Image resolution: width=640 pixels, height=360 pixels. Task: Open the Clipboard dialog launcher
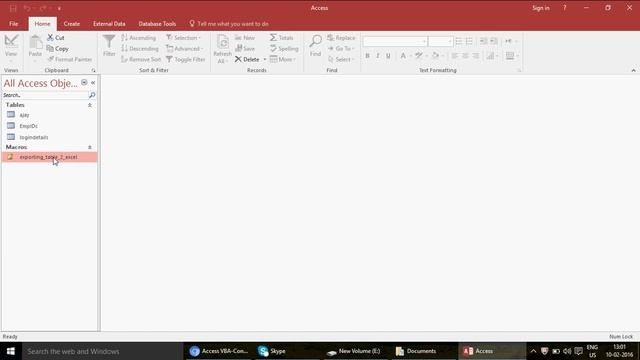(93, 71)
